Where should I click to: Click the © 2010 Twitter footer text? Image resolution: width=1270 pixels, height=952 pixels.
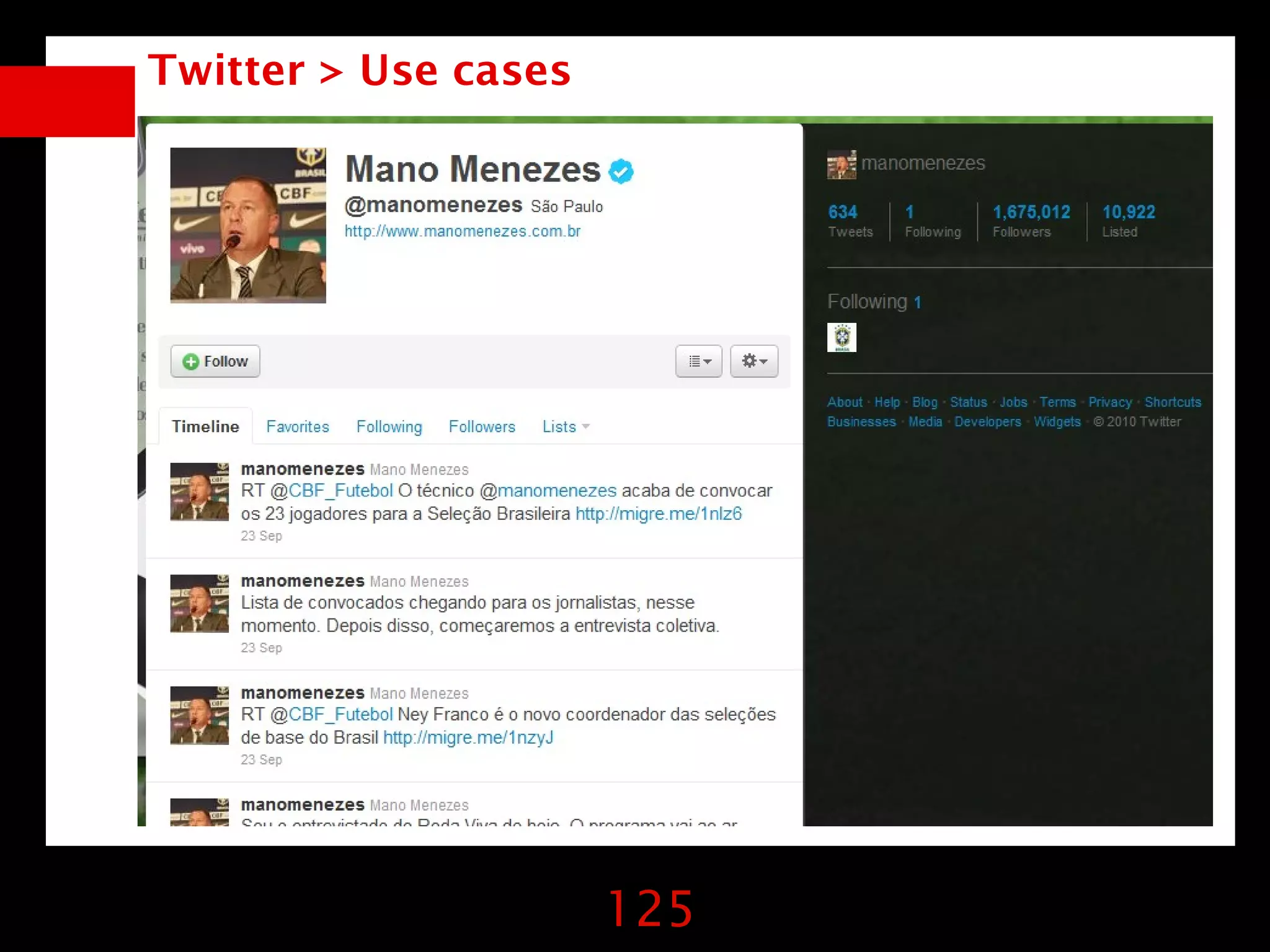pyautogui.click(x=1137, y=421)
